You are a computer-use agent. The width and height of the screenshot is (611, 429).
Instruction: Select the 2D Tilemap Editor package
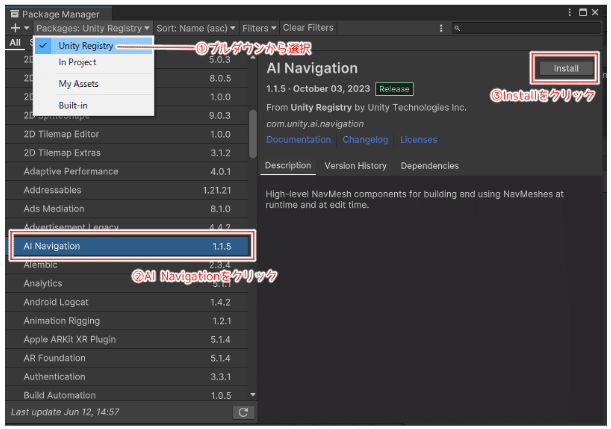point(127,134)
